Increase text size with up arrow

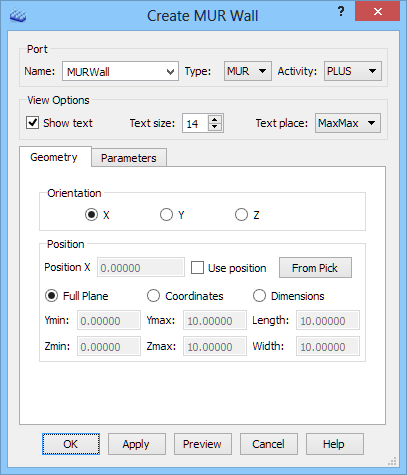(x=215, y=120)
